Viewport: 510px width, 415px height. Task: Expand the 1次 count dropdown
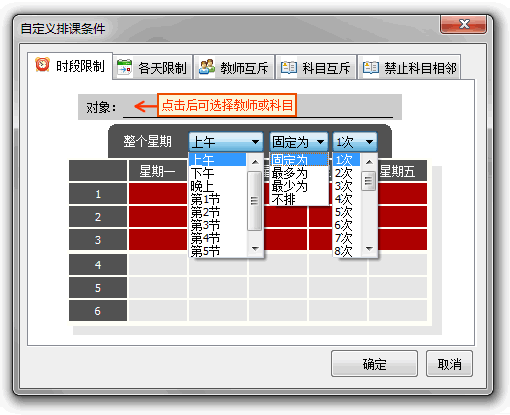pos(355,142)
